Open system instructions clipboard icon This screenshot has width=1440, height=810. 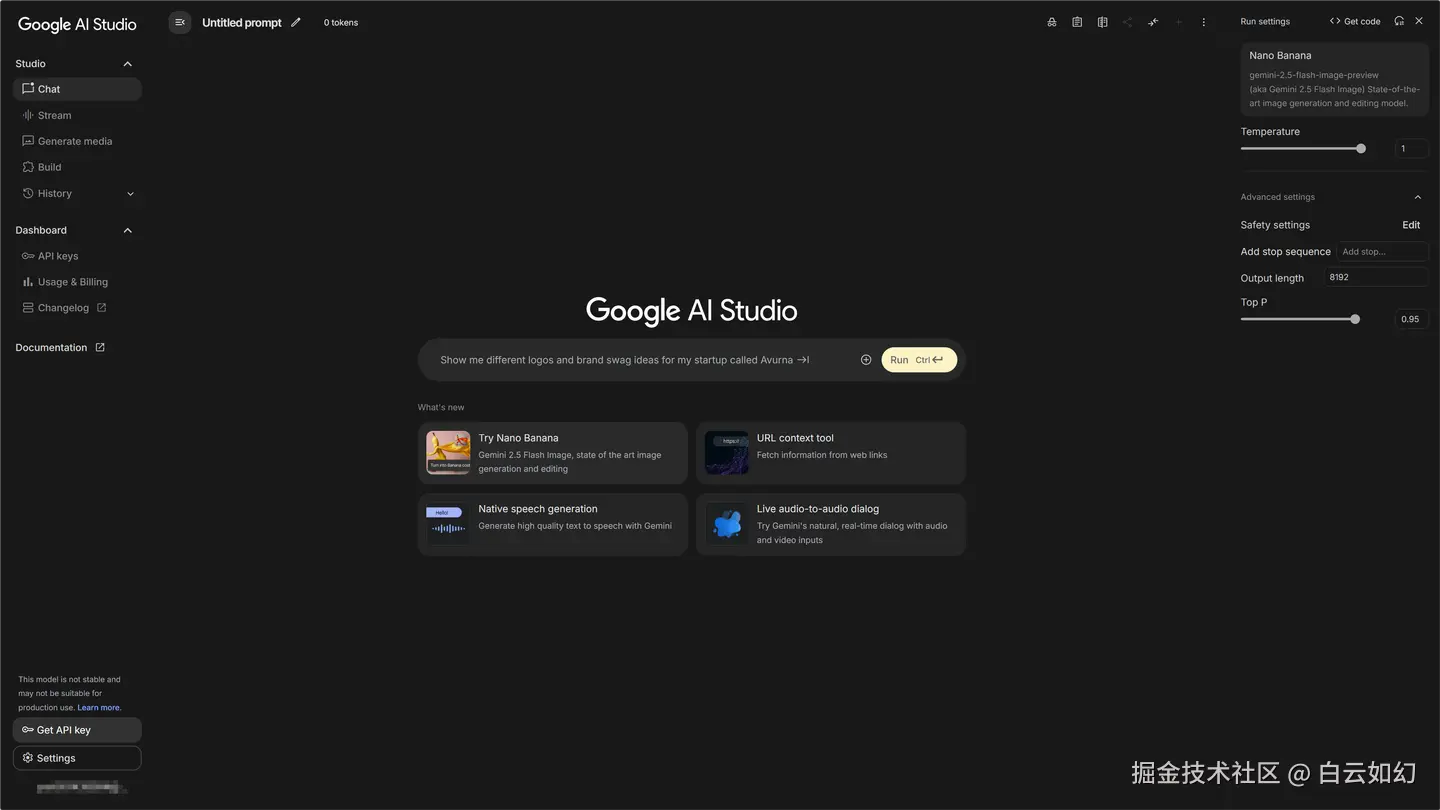coord(1077,22)
